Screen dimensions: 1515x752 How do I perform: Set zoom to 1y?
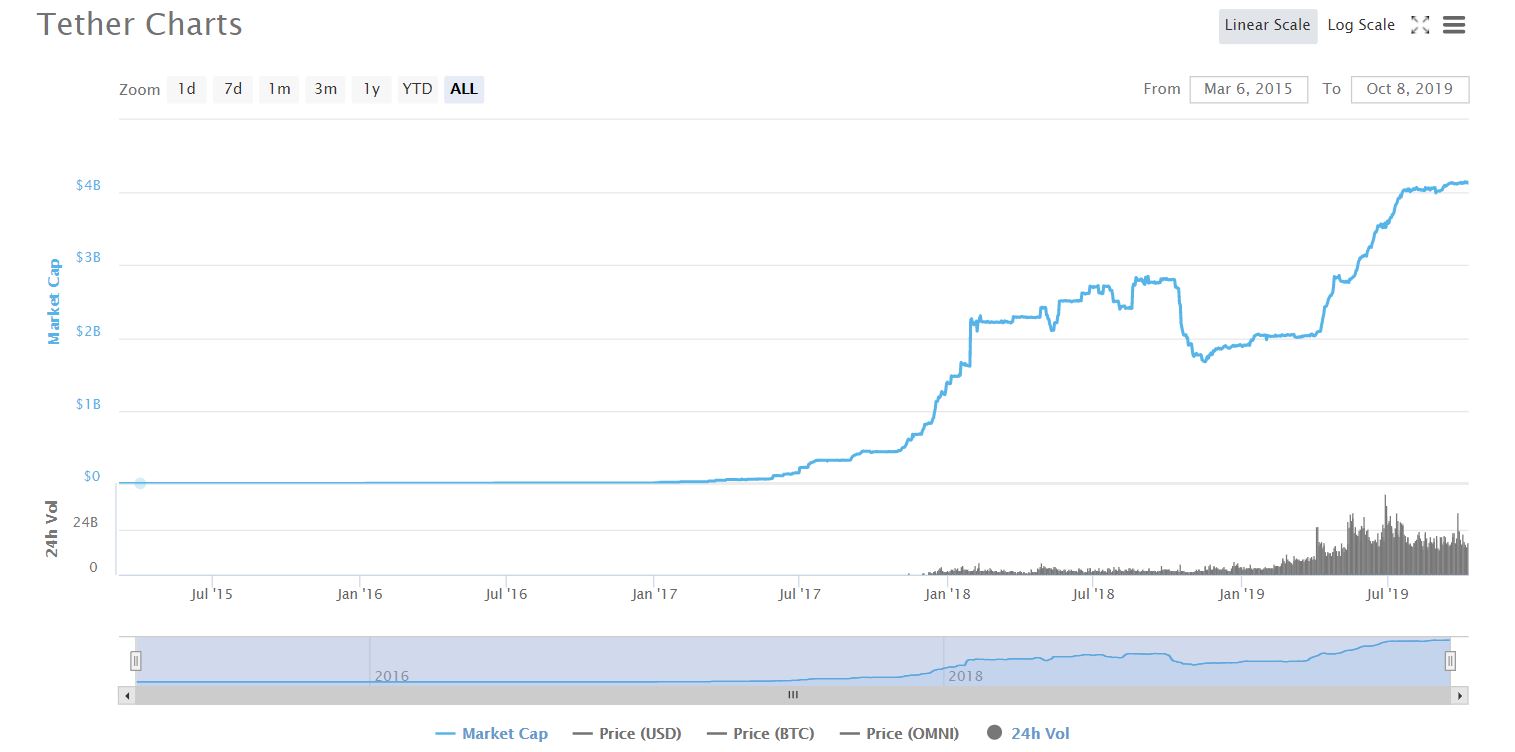[371, 89]
